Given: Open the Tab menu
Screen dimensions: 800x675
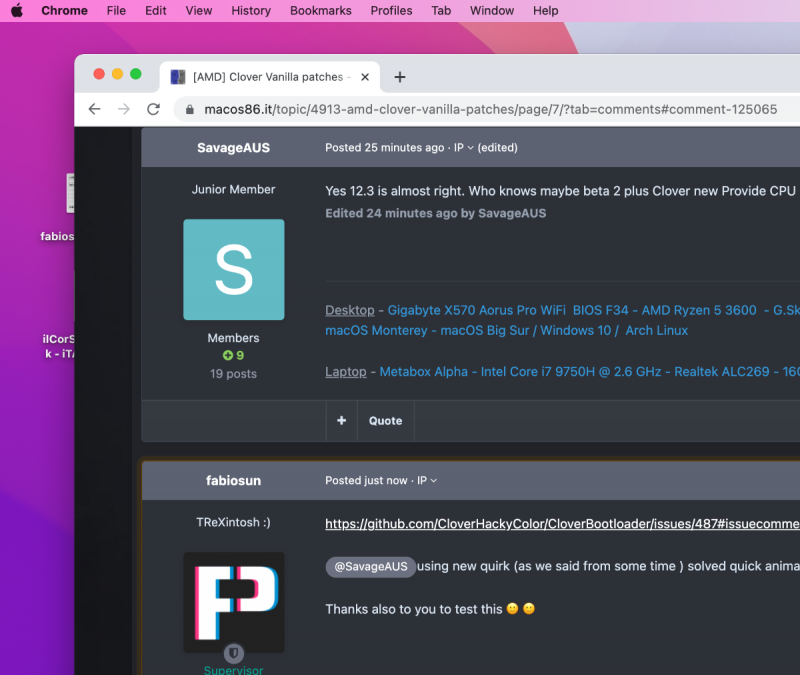Looking at the screenshot, I should point(441,11).
